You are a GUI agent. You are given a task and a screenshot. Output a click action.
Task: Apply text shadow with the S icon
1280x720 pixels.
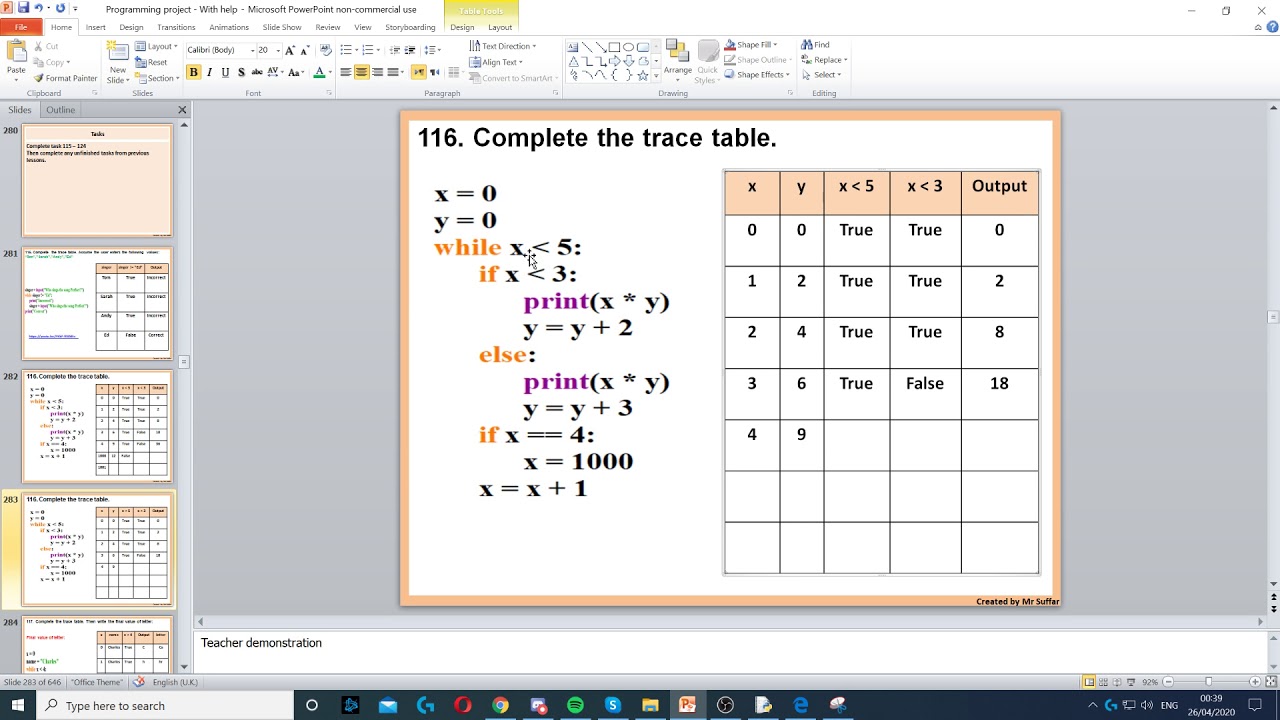click(x=241, y=72)
